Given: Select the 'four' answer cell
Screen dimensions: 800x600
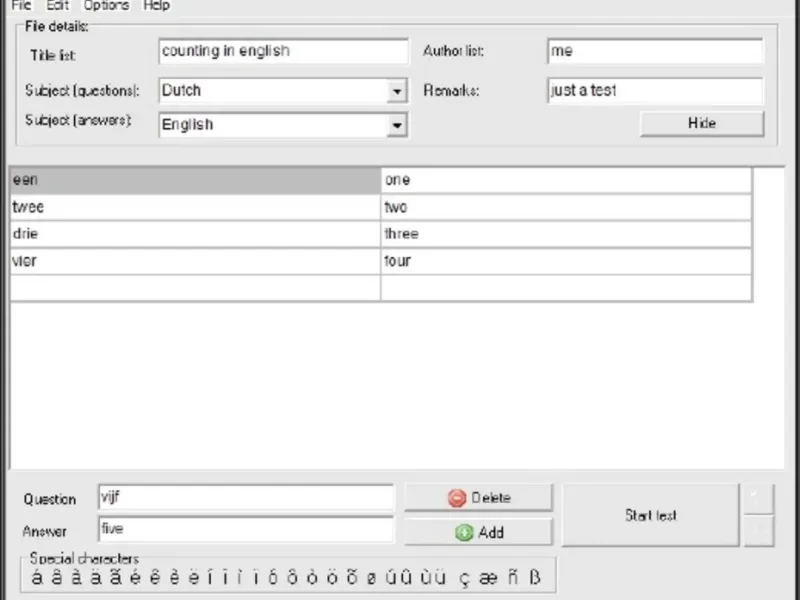Looking at the screenshot, I should click(x=566, y=261).
